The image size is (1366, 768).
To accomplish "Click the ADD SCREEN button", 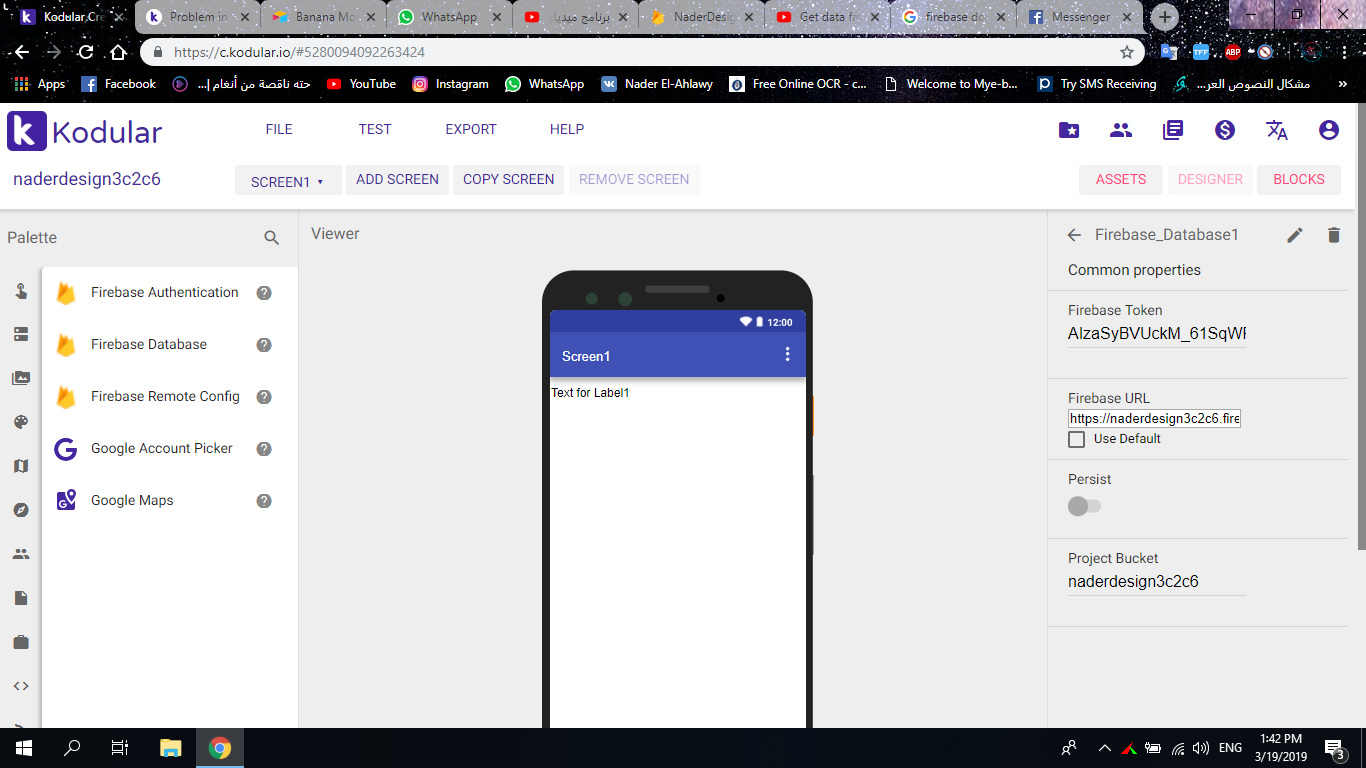I will coord(397,180).
